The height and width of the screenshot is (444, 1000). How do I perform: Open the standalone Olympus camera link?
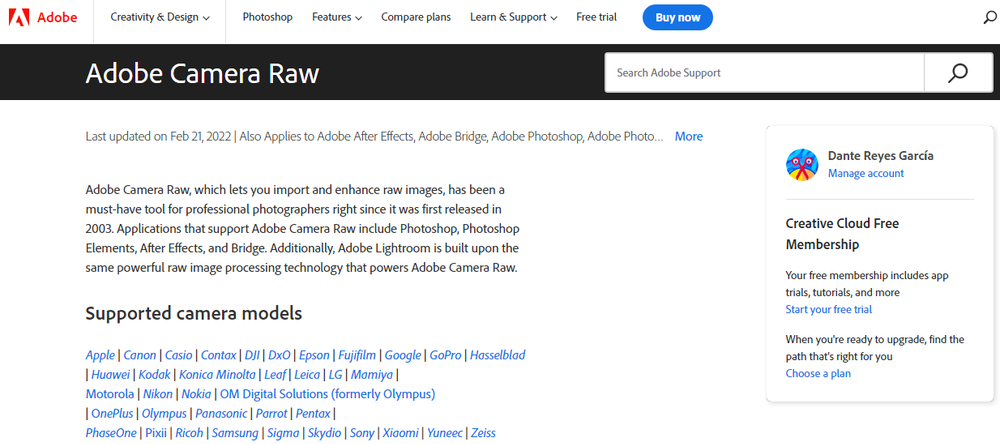click(165, 414)
